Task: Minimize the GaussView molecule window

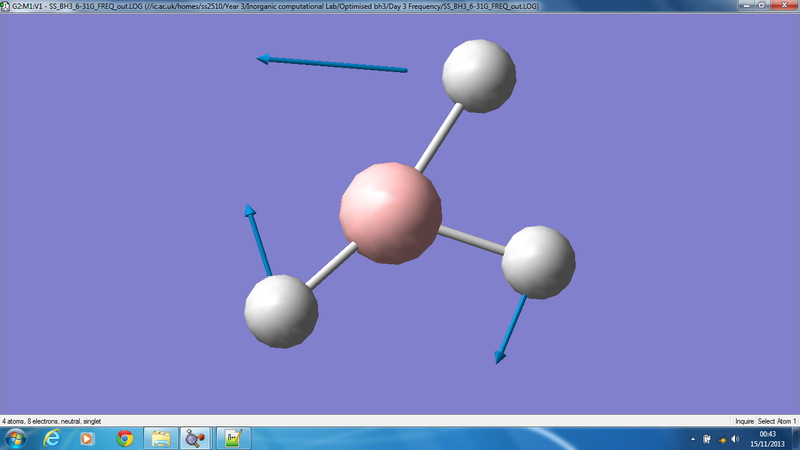Action: pos(747,5)
